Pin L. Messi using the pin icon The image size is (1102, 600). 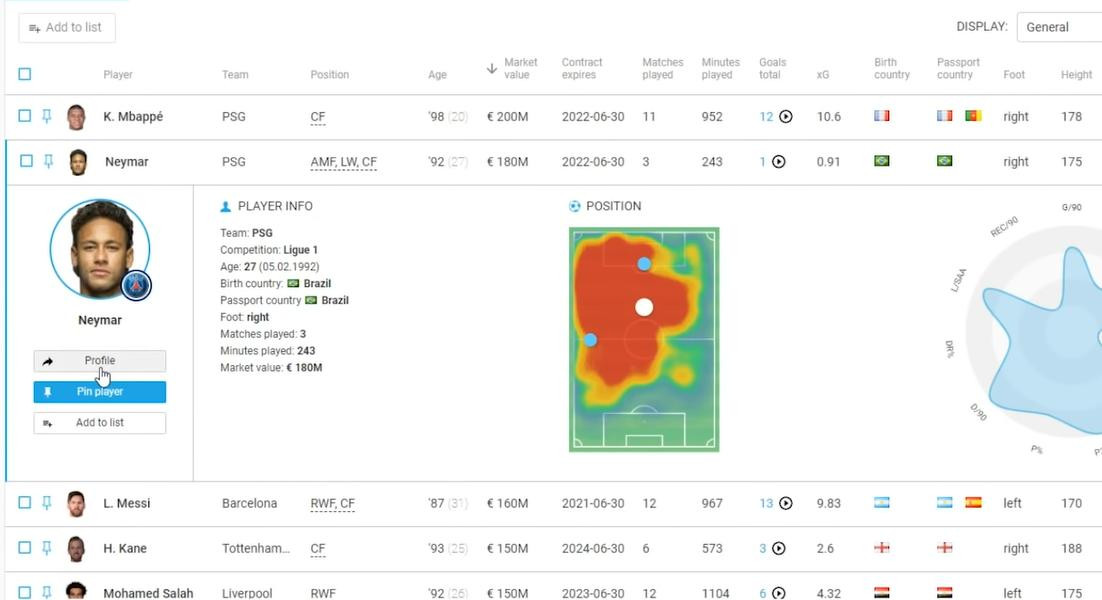coord(47,502)
